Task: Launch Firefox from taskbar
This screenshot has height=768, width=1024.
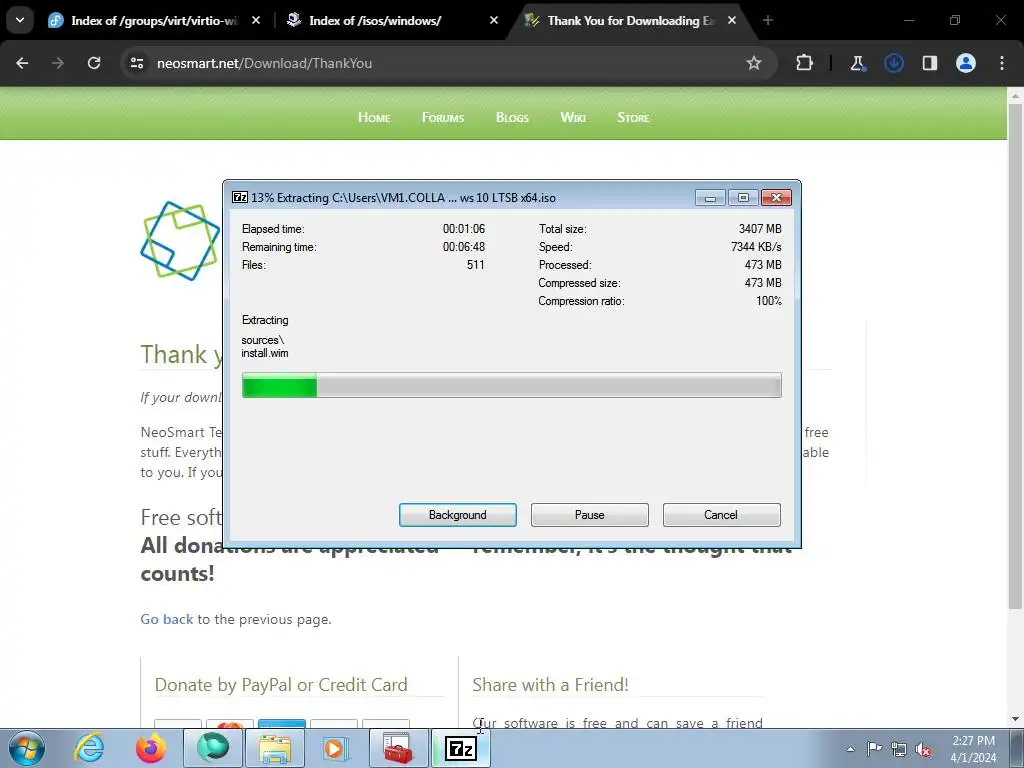Action: coord(151,748)
